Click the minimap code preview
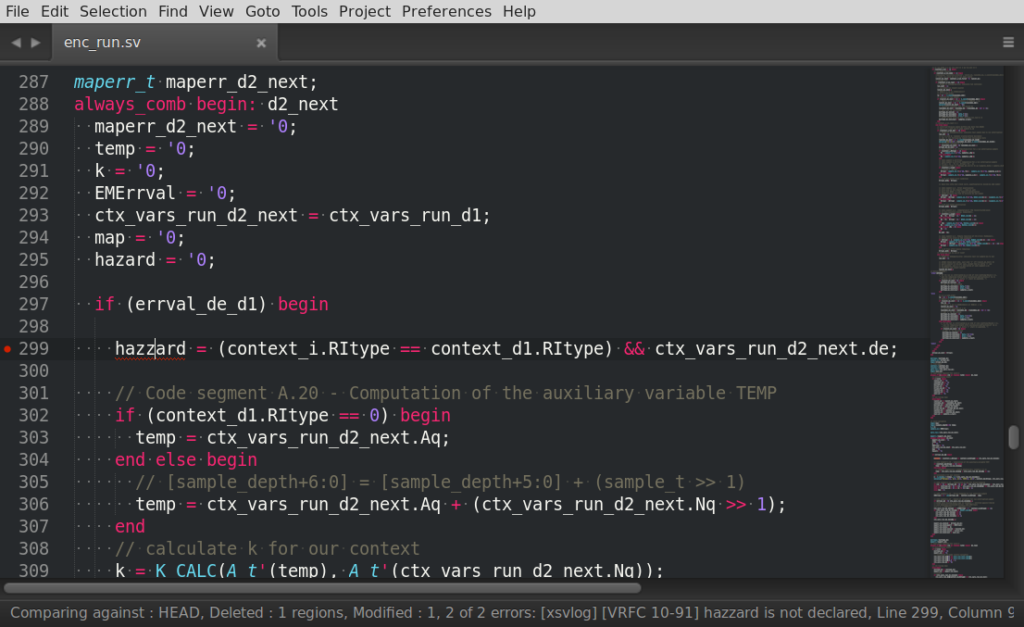This screenshot has height=627, width=1024. [966, 300]
